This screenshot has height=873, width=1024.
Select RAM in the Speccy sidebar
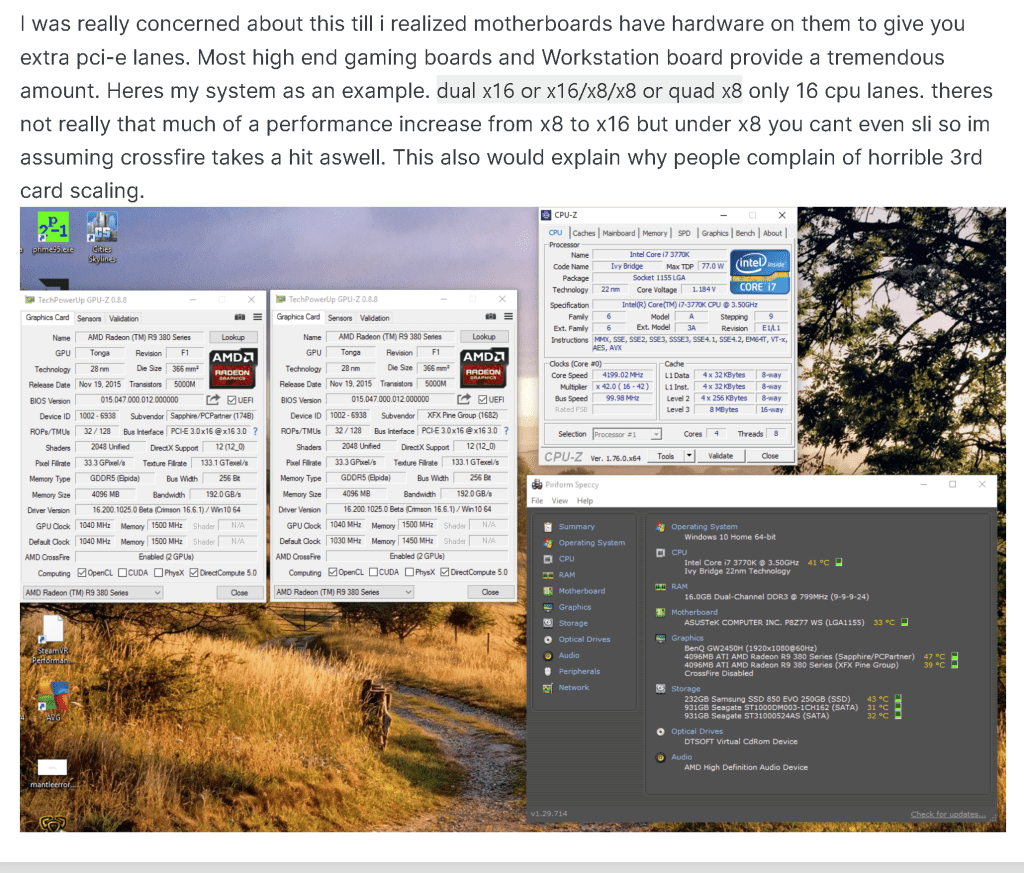pos(566,575)
